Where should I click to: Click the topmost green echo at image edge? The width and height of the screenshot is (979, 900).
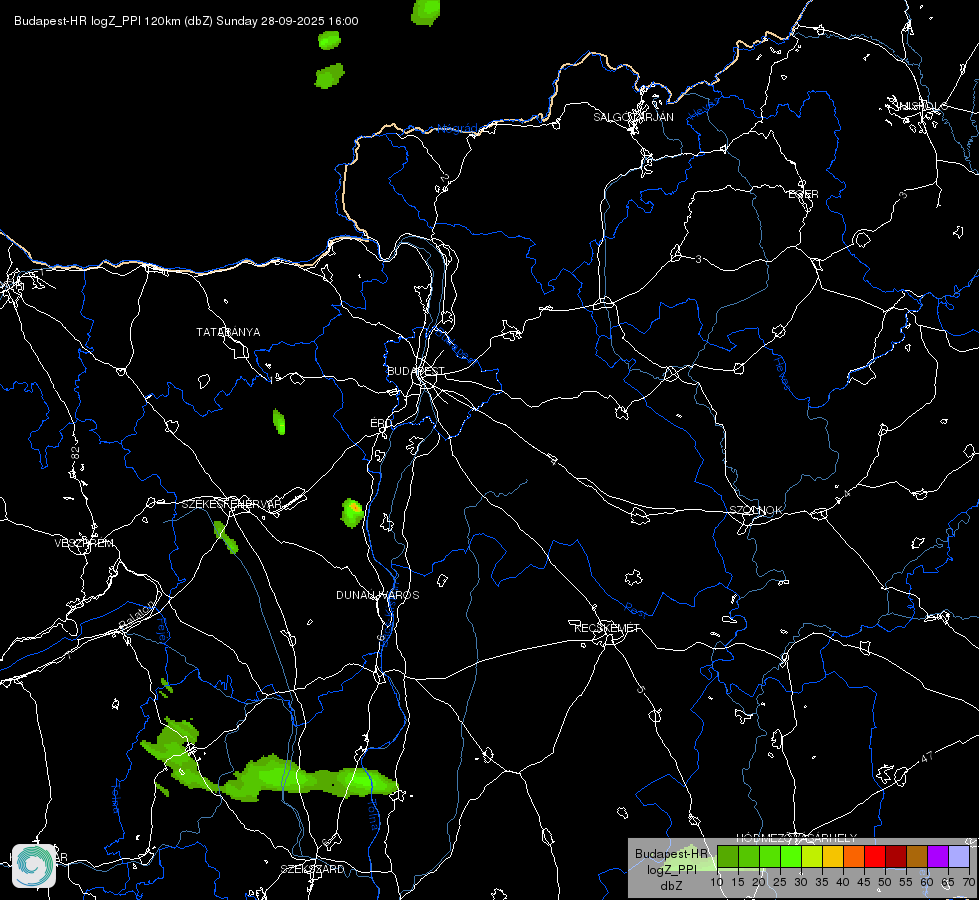(426, 12)
